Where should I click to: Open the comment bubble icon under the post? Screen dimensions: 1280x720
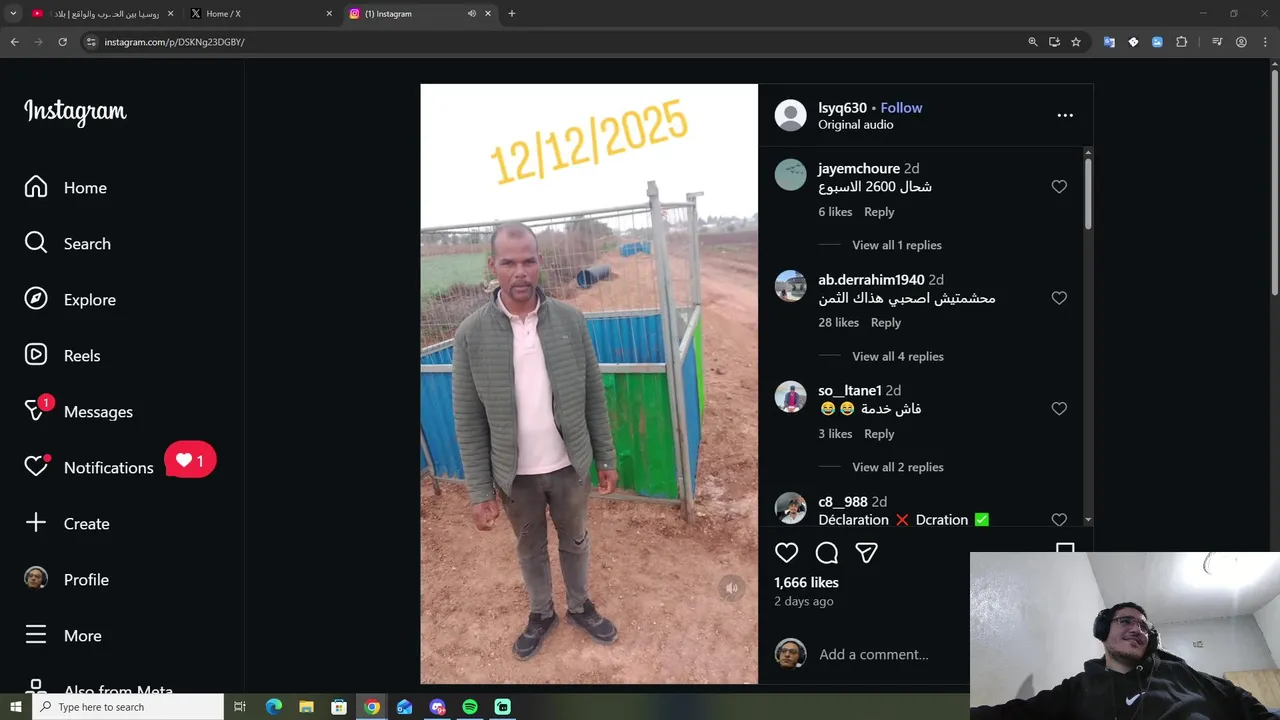click(x=827, y=553)
